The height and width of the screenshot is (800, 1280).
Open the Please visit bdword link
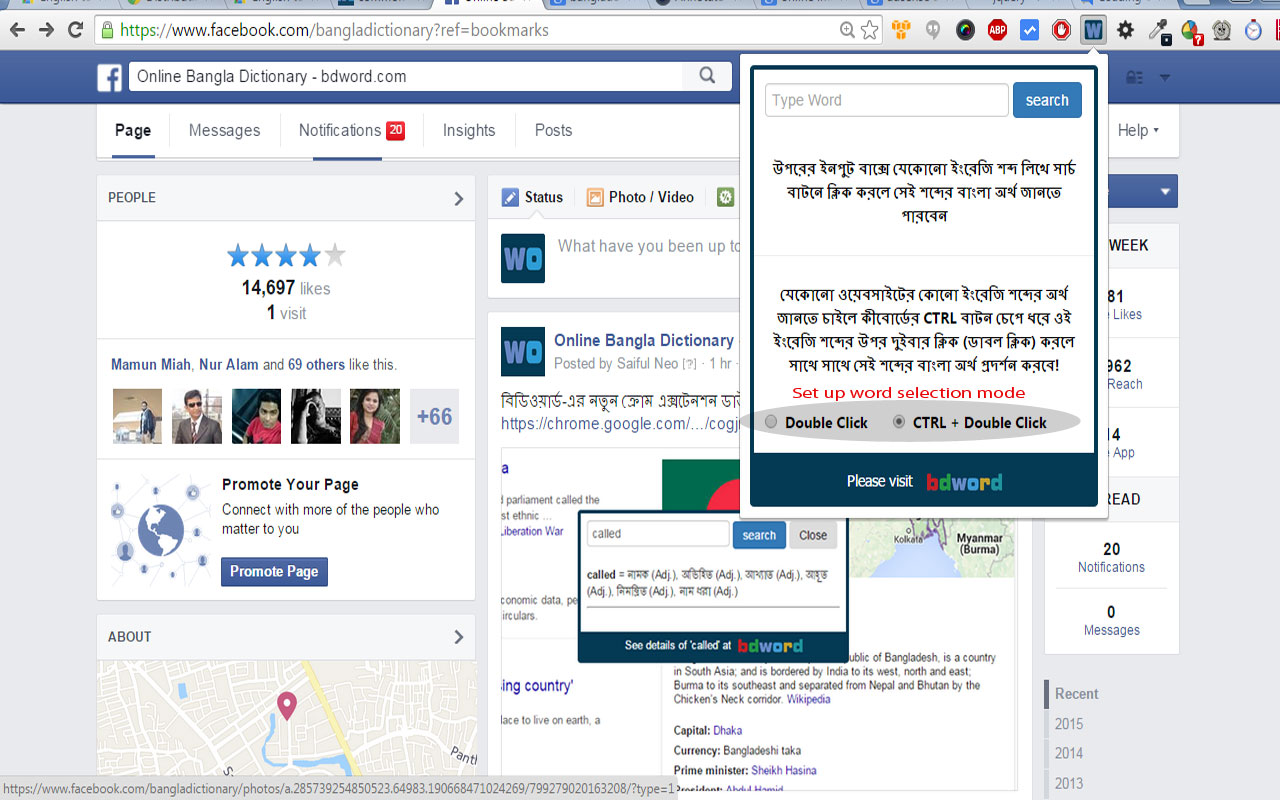click(924, 482)
